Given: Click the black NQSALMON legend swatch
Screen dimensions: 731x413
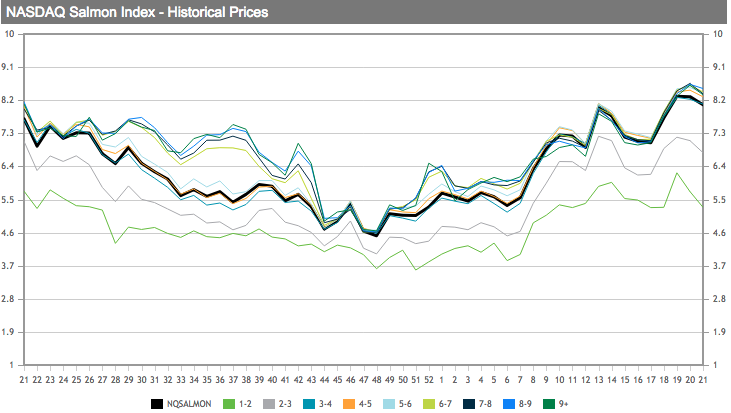Looking at the screenshot, I should [157, 404].
